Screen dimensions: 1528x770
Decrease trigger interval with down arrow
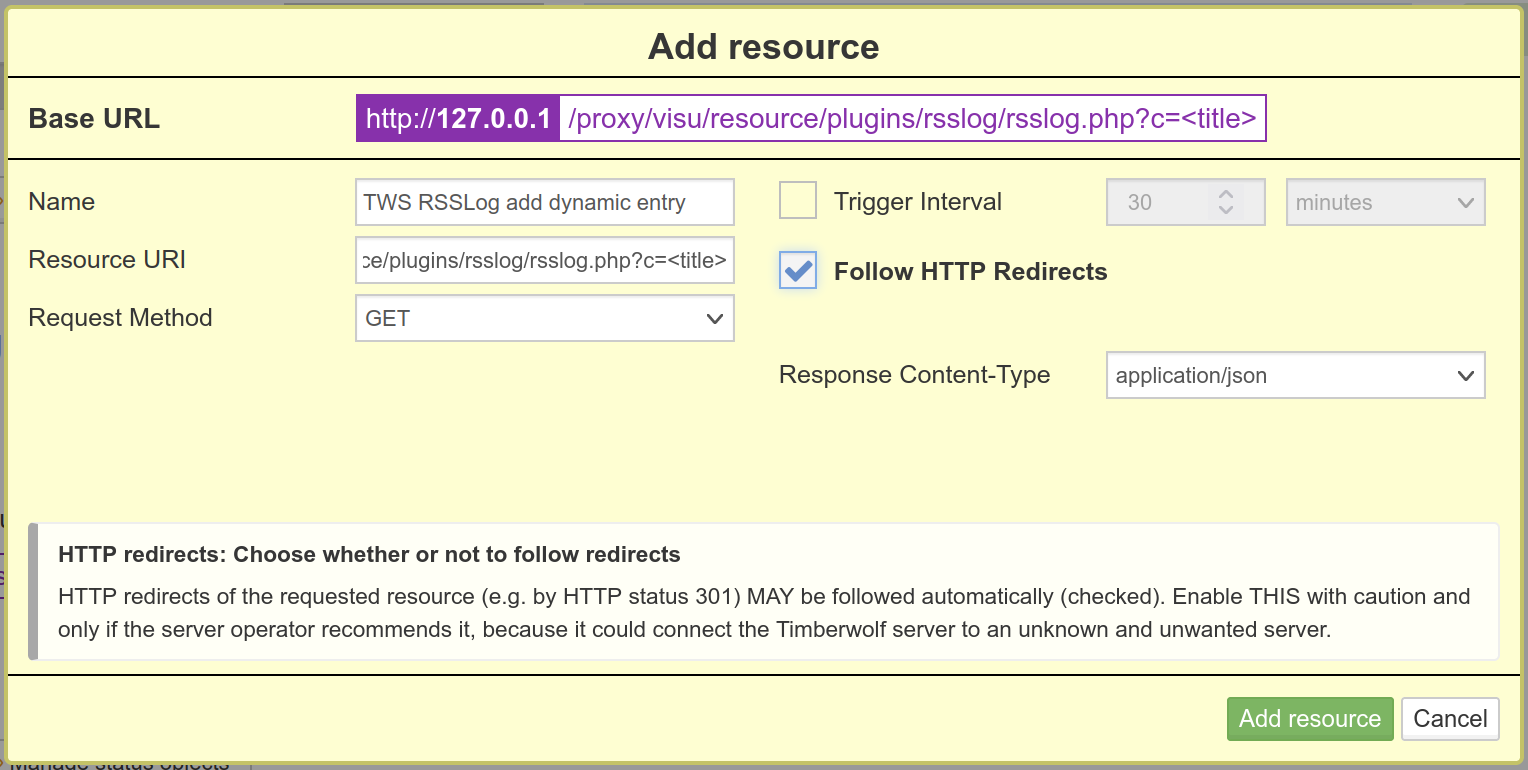pyautogui.click(x=1226, y=211)
